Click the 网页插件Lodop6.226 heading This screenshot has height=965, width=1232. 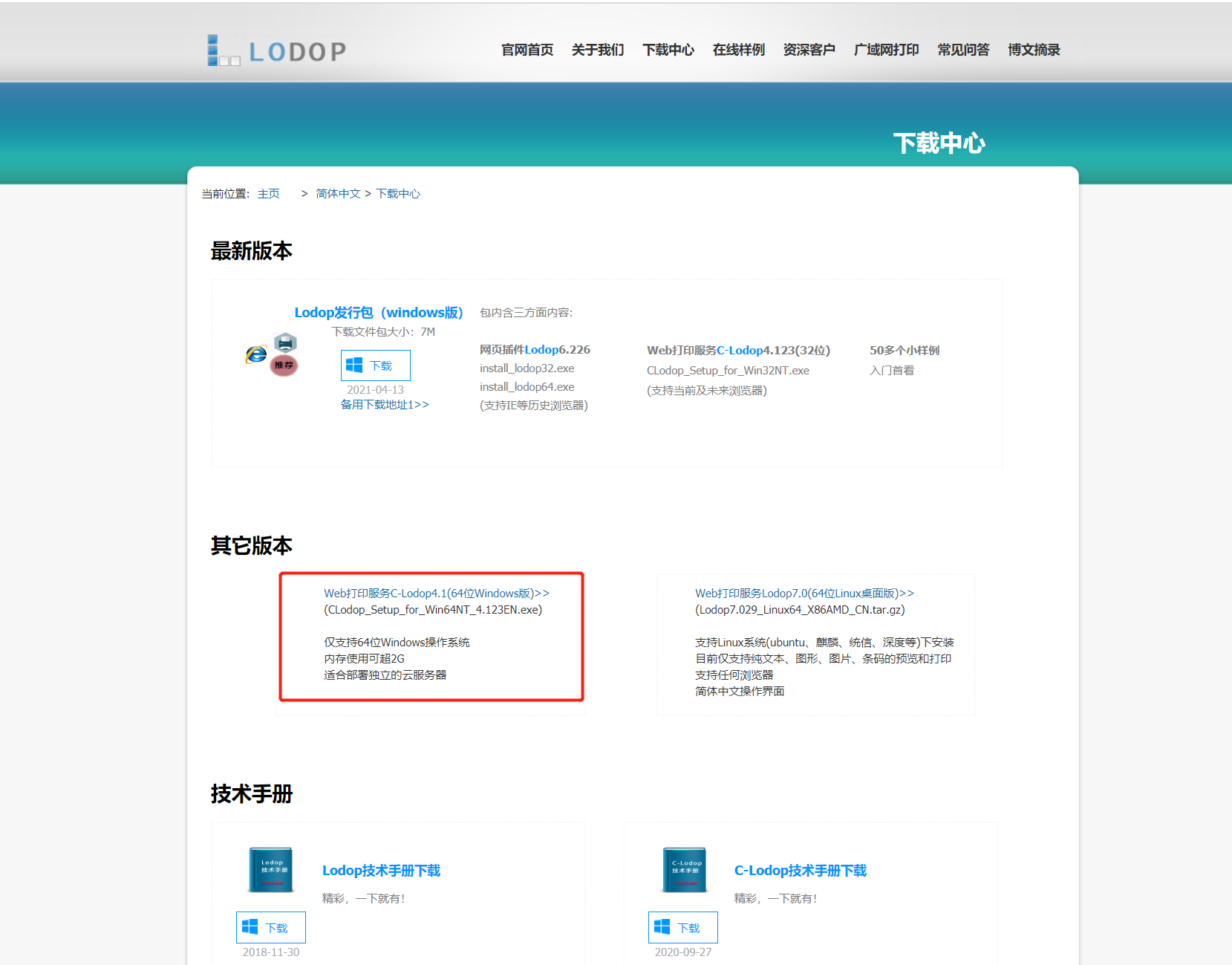click(535, 350)
